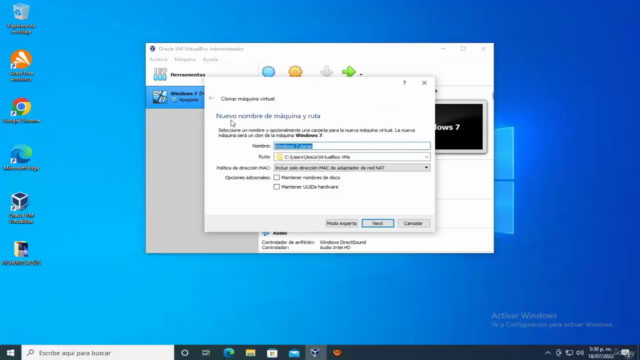Open Papelera de reciclaje desktop icon
Viewport: 640px width, 360px height.
(21, 19)
